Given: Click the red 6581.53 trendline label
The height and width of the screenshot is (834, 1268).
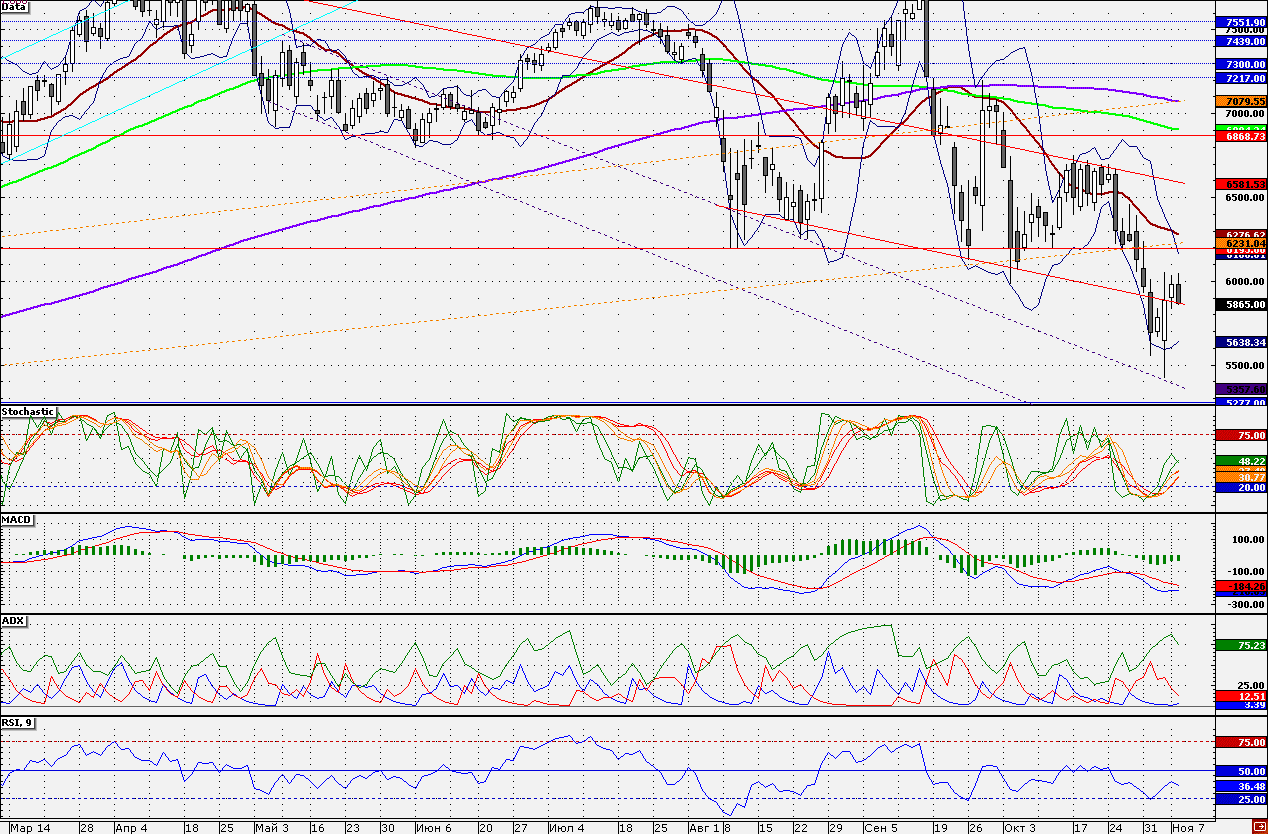Looking at the screenshot, I should tap(1240, 185).
